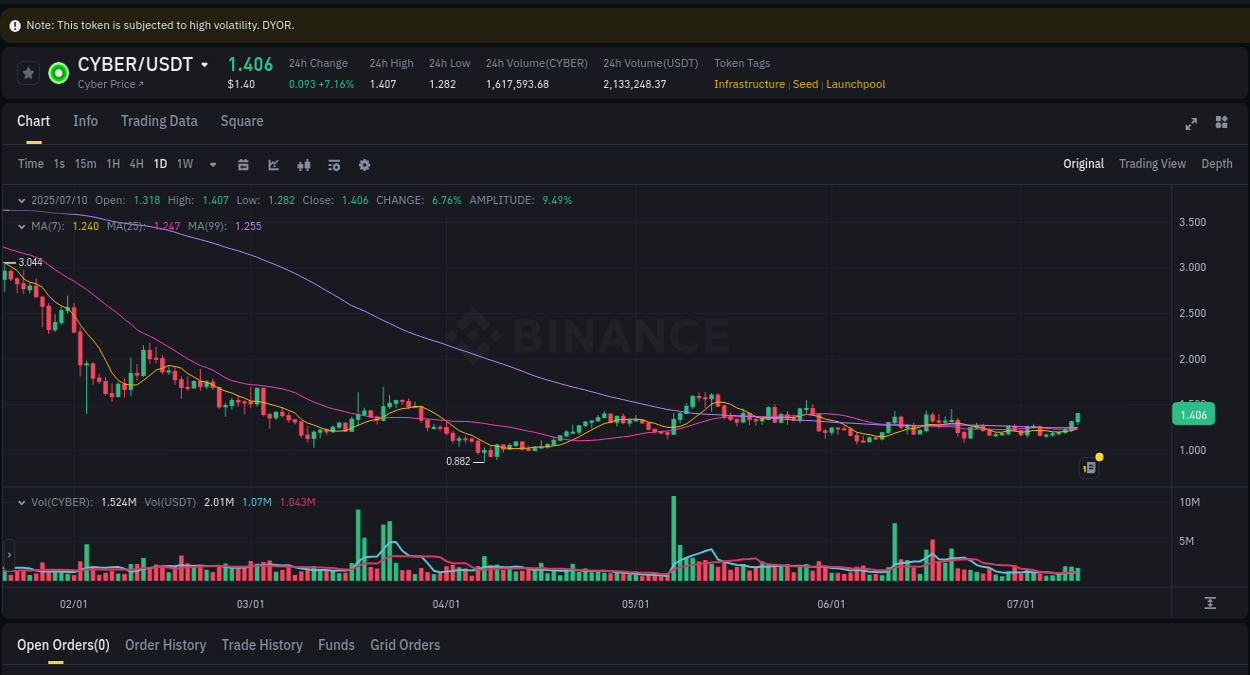Favorite the CYBER/USDT pair via star icon

click(x=28, y=72)
